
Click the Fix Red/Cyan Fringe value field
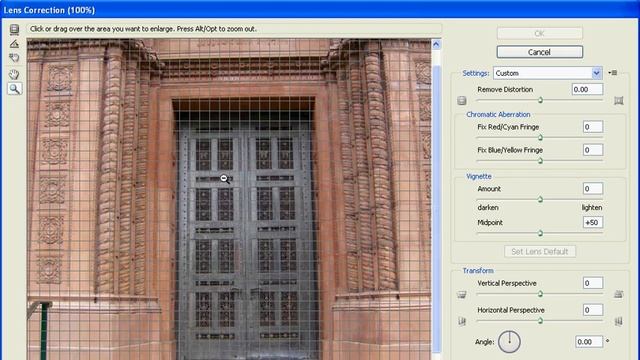pyautogui.click(x=593, y=127)
